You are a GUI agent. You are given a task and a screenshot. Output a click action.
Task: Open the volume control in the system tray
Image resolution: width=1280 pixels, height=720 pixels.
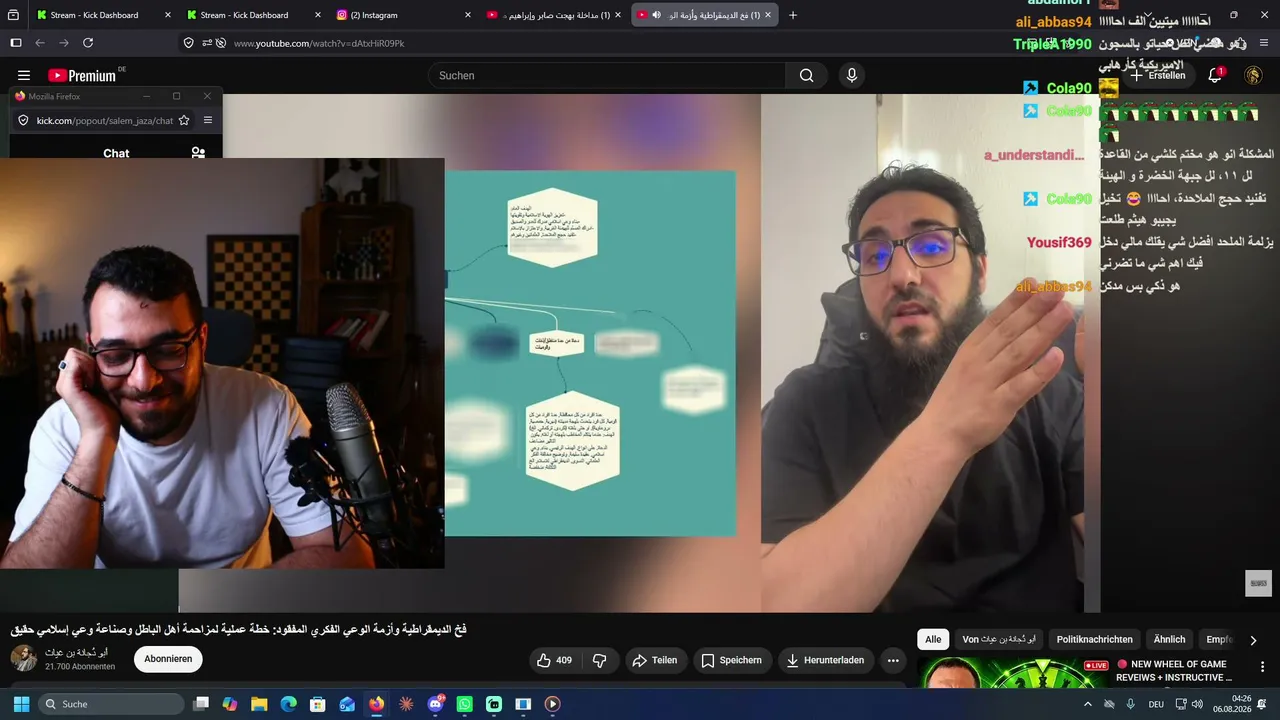[x=1197, y=704]
